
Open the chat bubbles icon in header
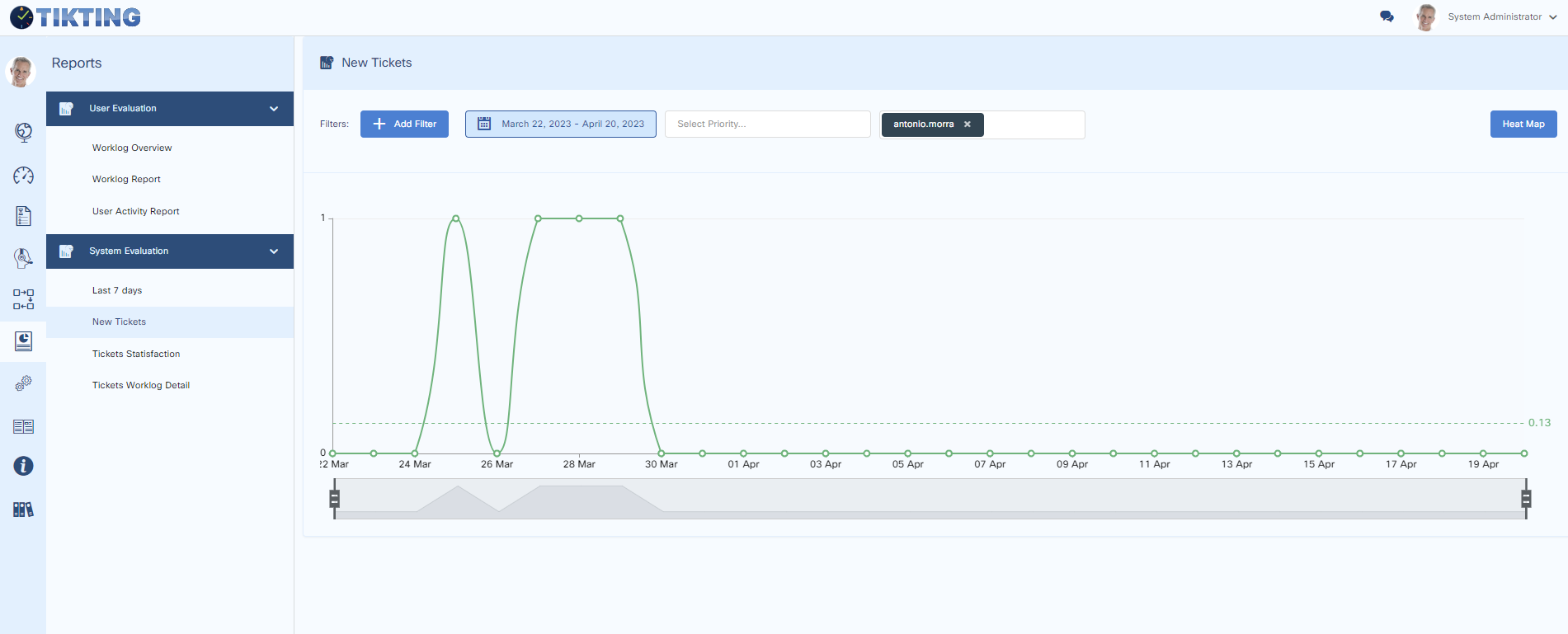point(1387,16)
